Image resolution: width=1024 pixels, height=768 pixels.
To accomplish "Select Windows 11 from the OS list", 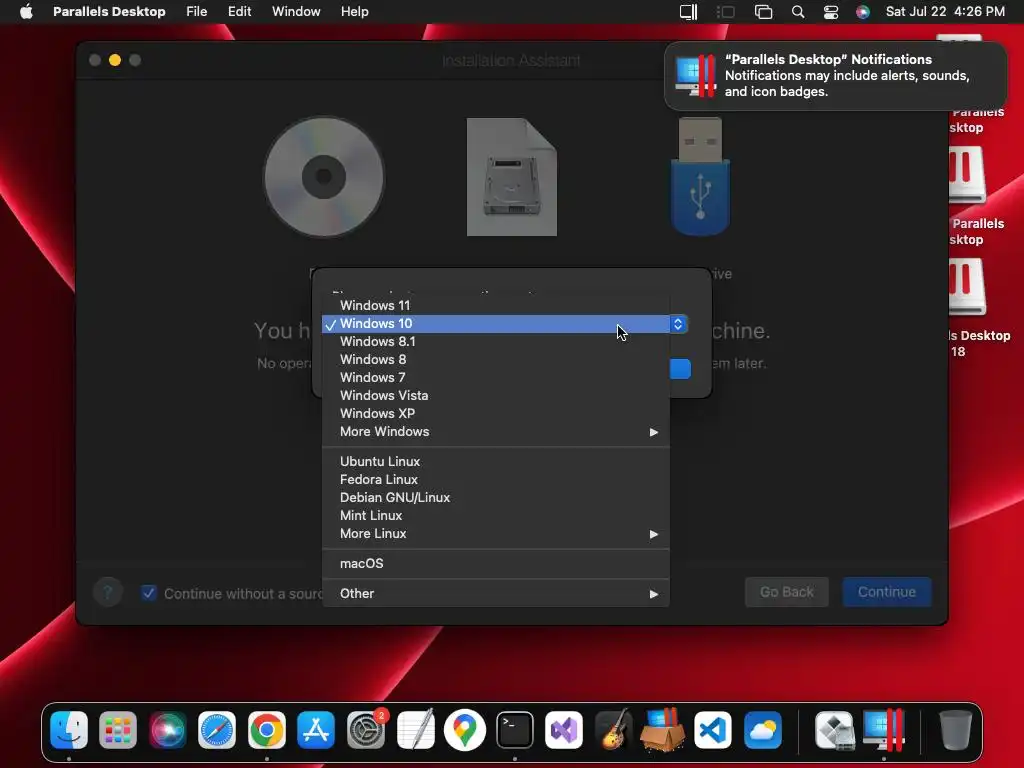I will click(x=496, y=305).
